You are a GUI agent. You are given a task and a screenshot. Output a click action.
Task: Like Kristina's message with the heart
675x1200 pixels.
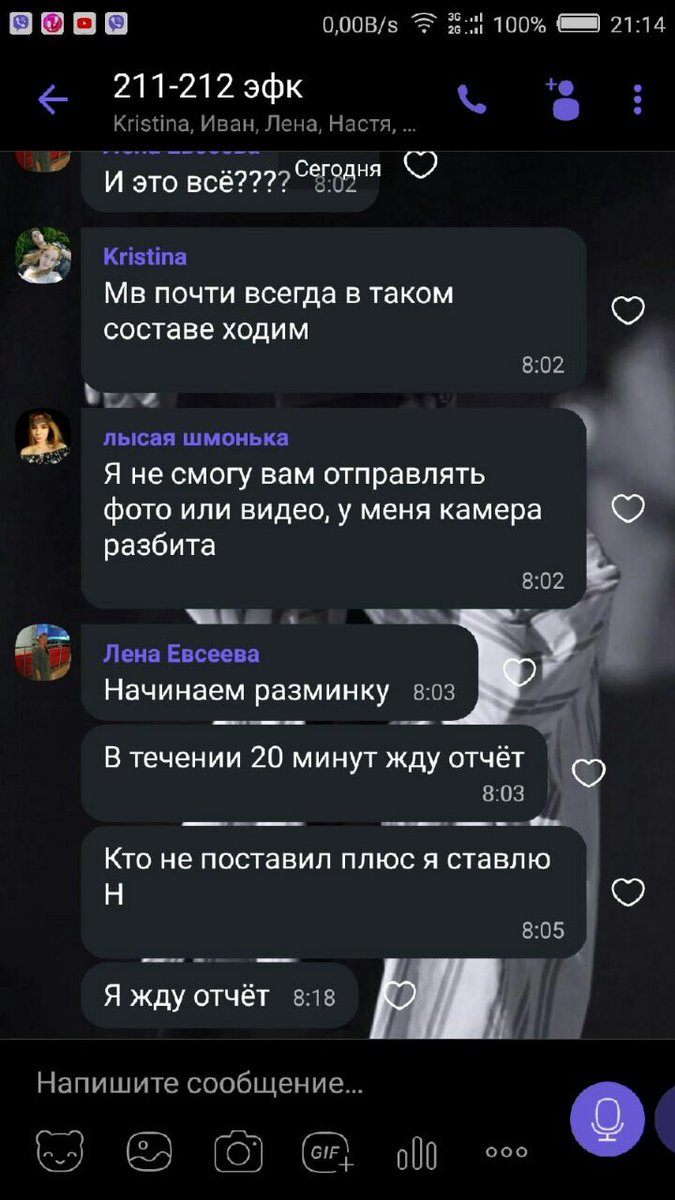628,311
